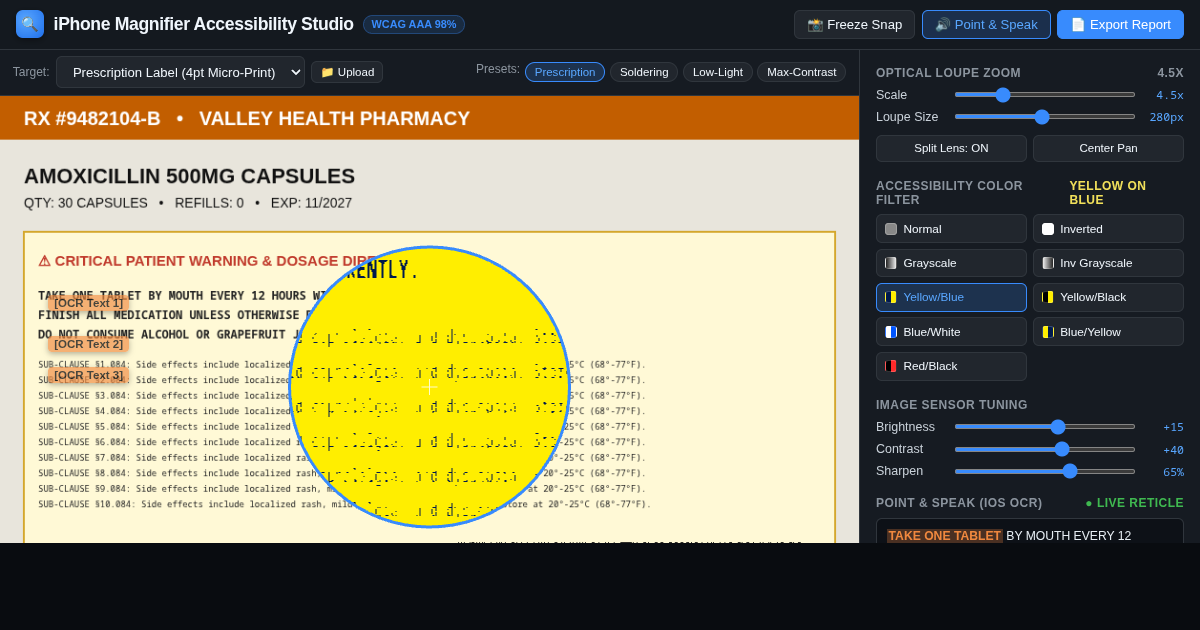This screenshot has height=630, width=1200.
Task: Click the Freeze Snap button
Action: [x=854, y=24]
